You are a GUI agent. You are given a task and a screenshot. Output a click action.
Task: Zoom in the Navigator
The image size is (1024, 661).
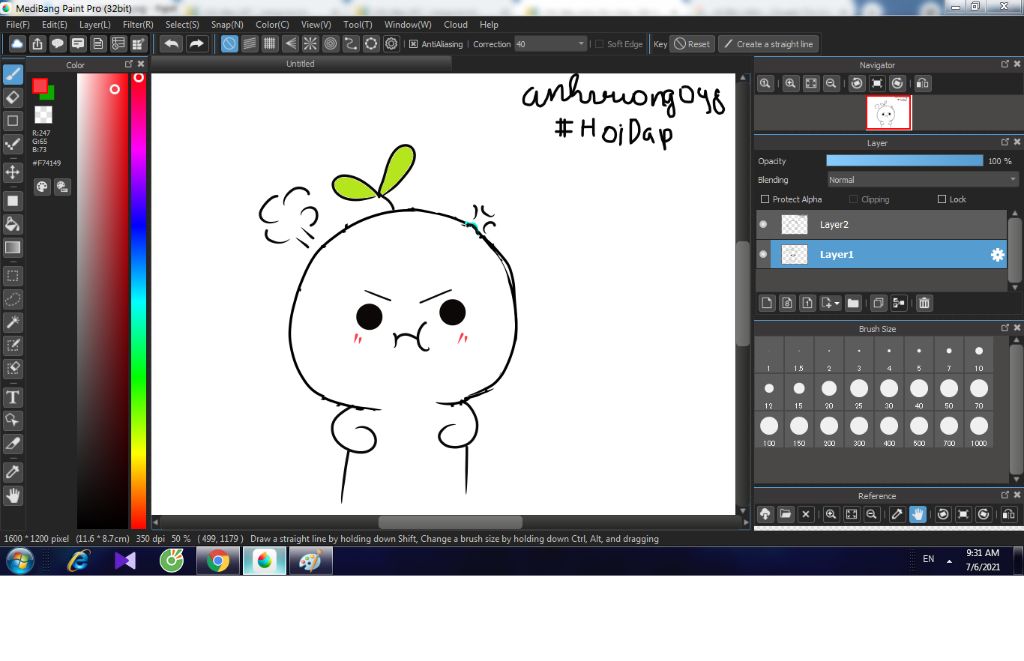(790, 84)
